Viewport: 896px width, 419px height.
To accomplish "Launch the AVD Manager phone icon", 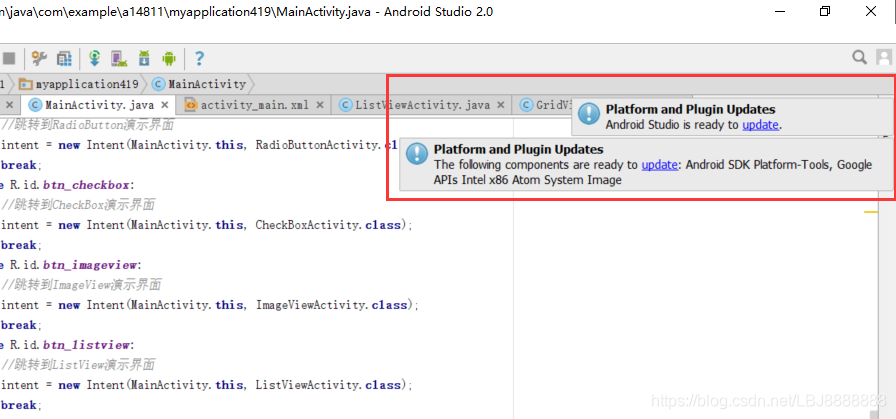I will click(x=119, y=58).
